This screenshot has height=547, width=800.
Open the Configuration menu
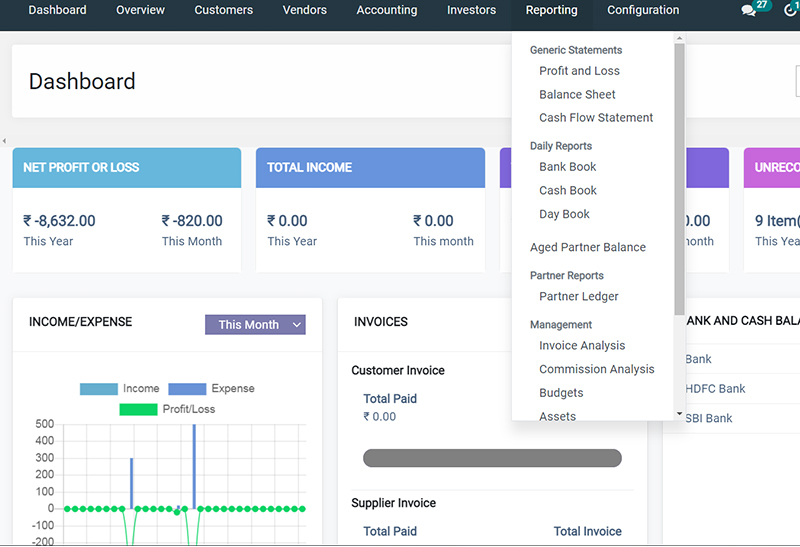[643, 10]
